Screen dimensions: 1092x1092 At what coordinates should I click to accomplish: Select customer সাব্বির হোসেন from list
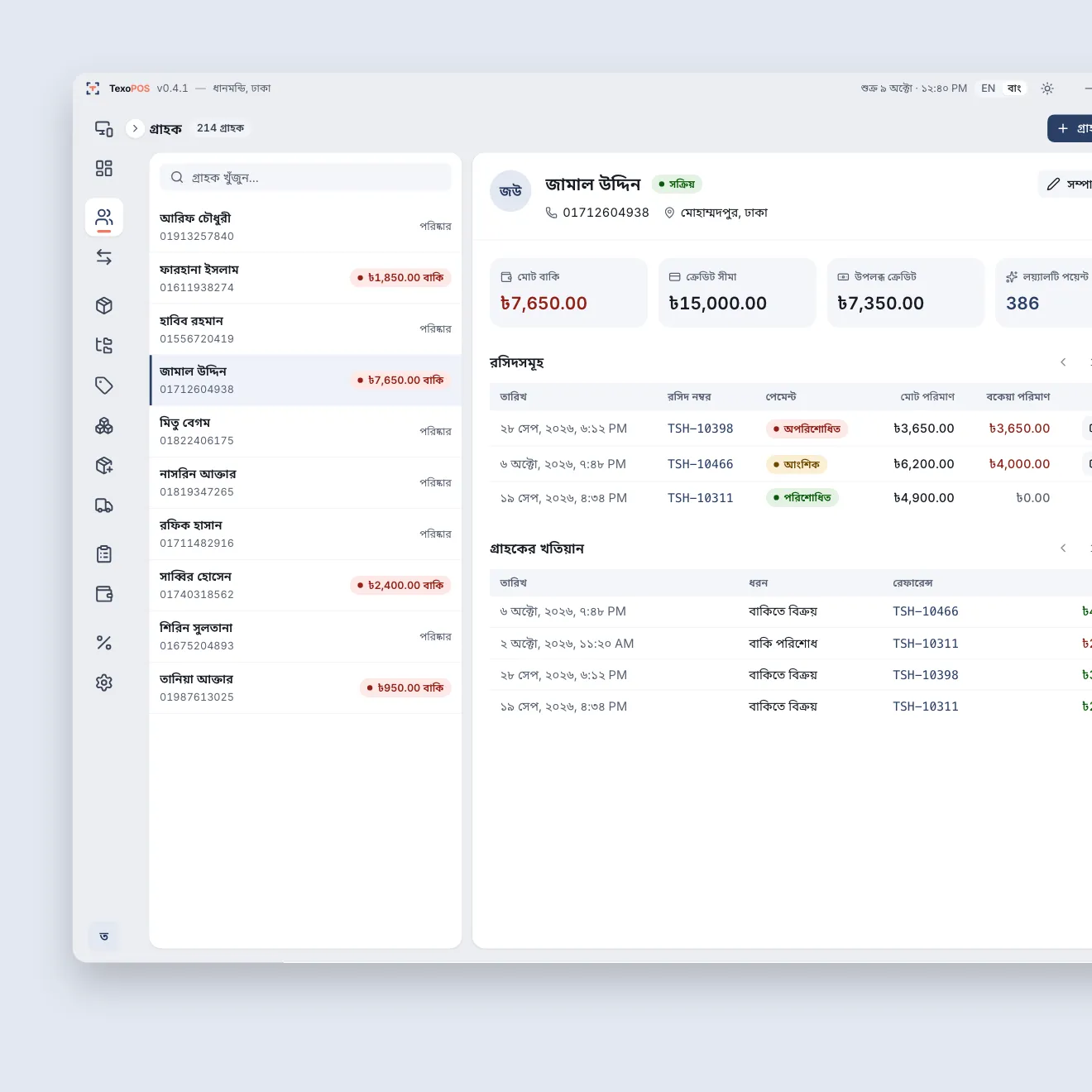[305, 586]
